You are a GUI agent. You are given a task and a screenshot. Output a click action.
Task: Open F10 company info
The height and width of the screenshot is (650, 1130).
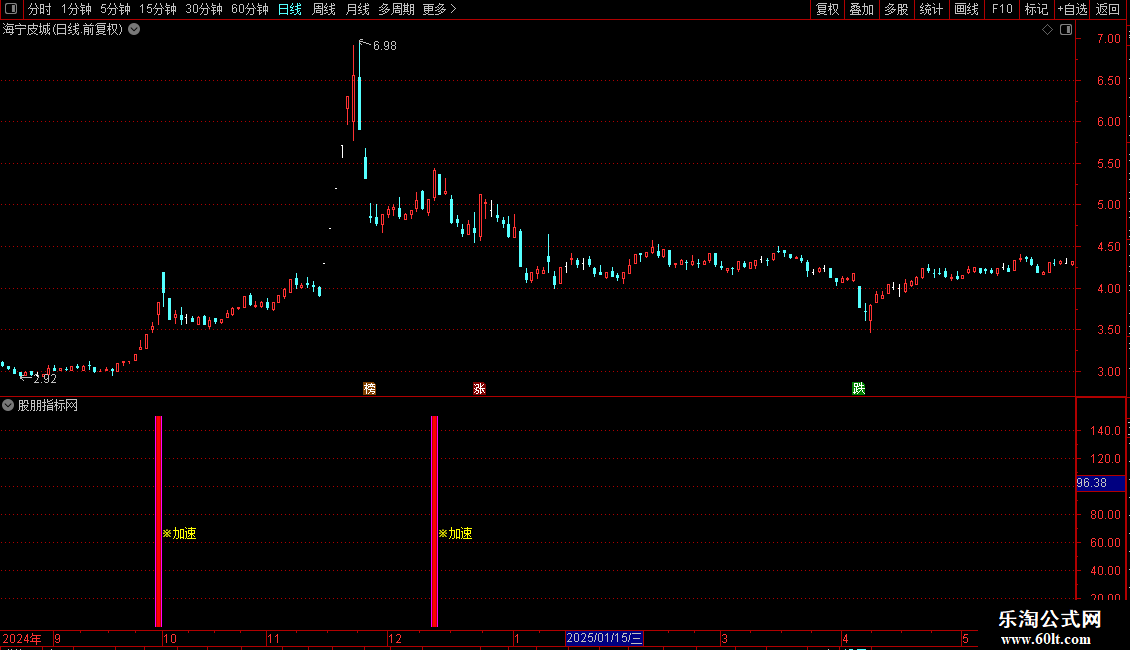coord(1002,9)
